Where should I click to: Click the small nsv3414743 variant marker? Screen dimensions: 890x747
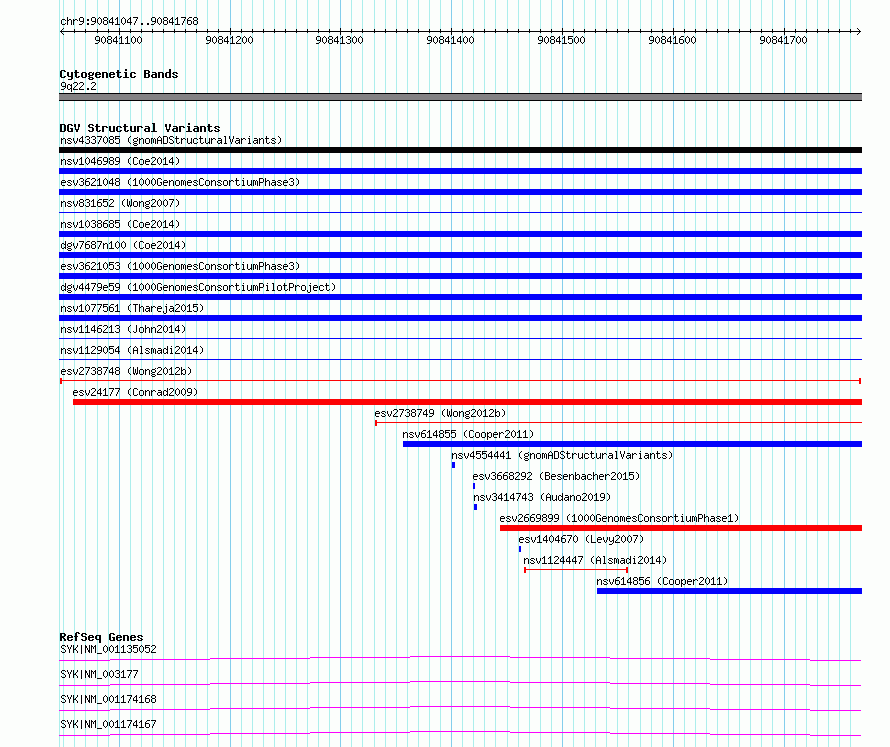[476, 507]
